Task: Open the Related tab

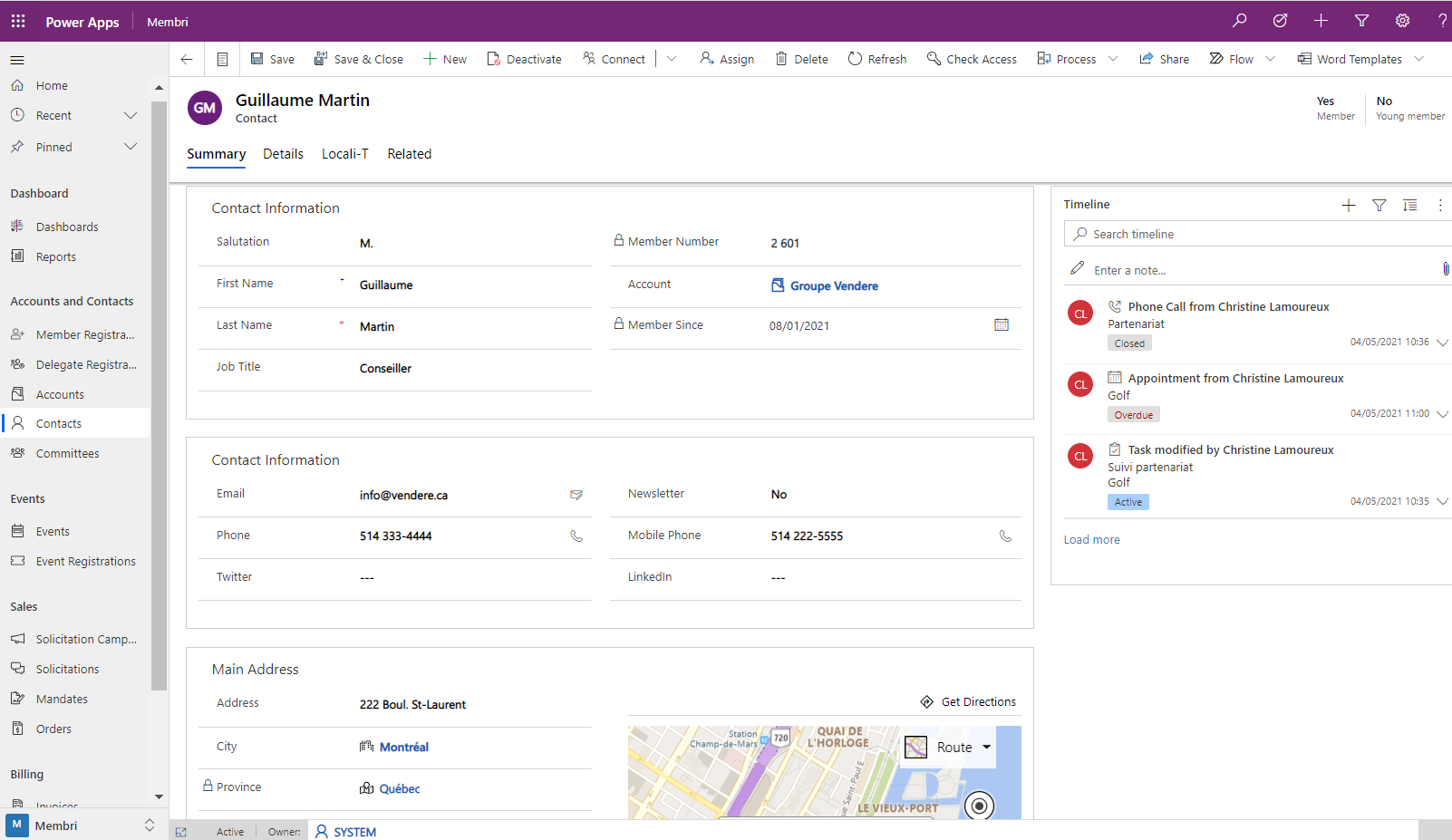Action: pos(409,153)
